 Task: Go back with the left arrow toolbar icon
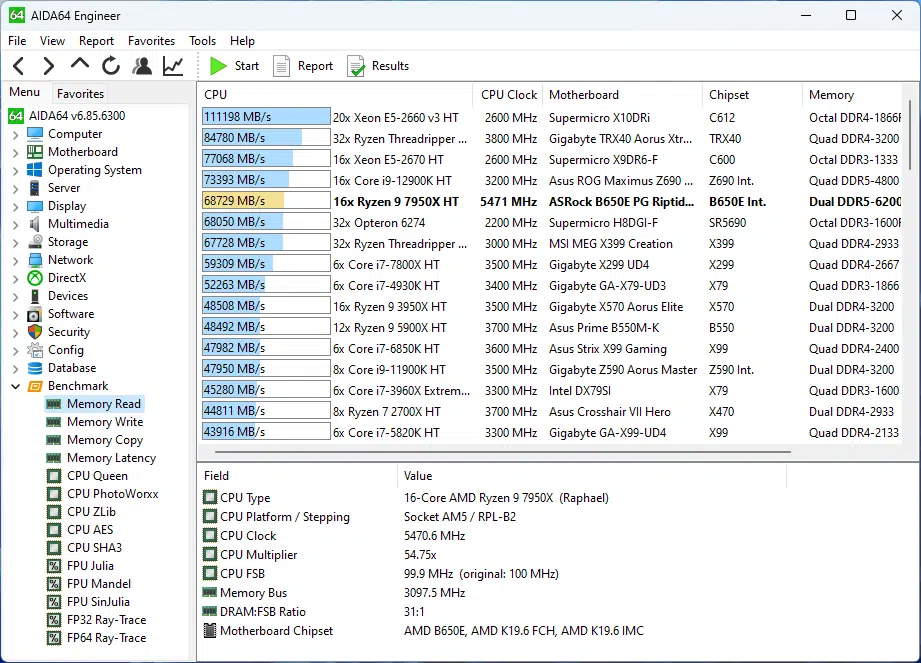point(18,66)
